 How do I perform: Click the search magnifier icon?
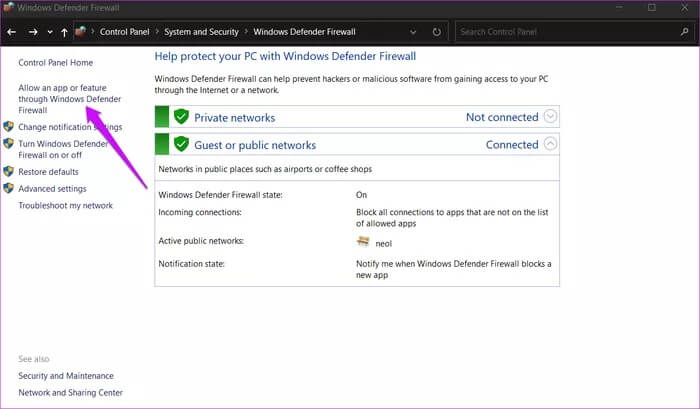[685, 32]
